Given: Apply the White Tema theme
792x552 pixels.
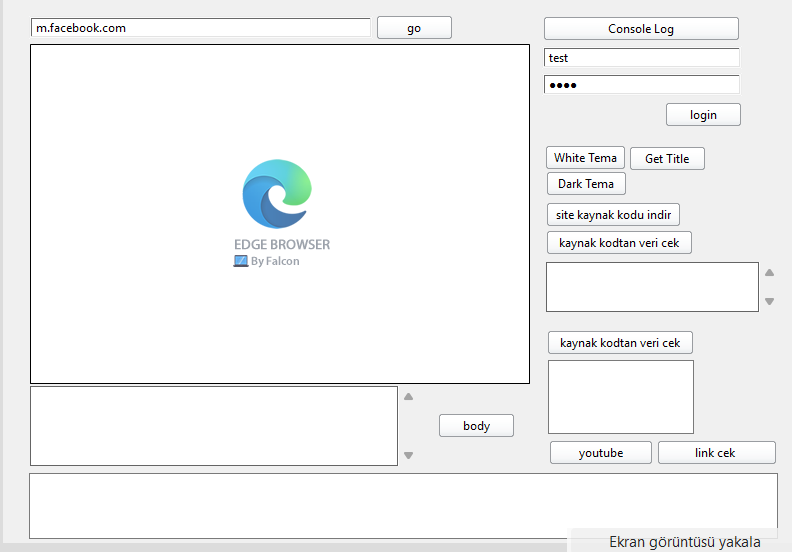Looking at the screenshot, I should (585, 158).
